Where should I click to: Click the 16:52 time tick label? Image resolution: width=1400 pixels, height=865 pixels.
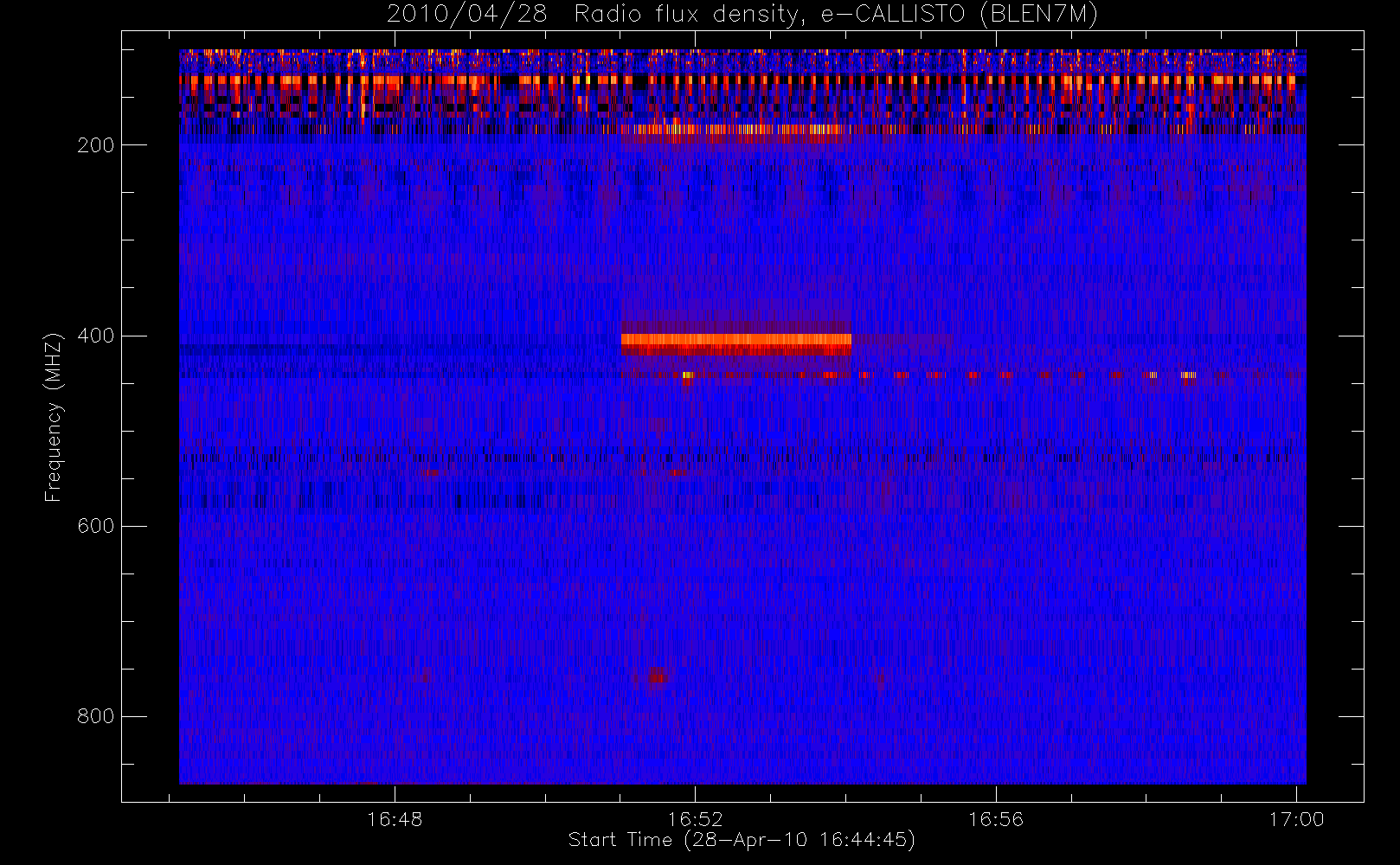coord(695,819)
